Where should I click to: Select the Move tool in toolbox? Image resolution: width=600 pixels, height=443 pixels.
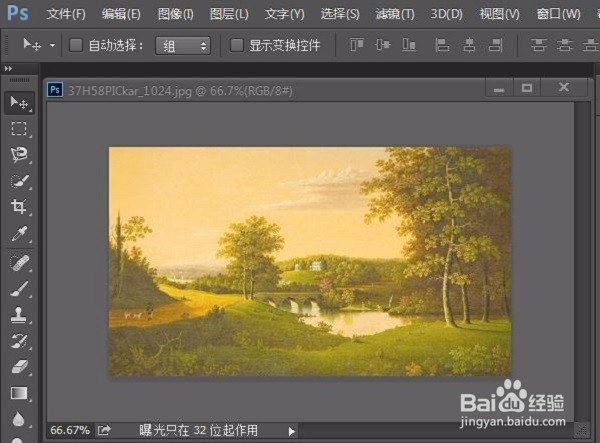[19, 103]
